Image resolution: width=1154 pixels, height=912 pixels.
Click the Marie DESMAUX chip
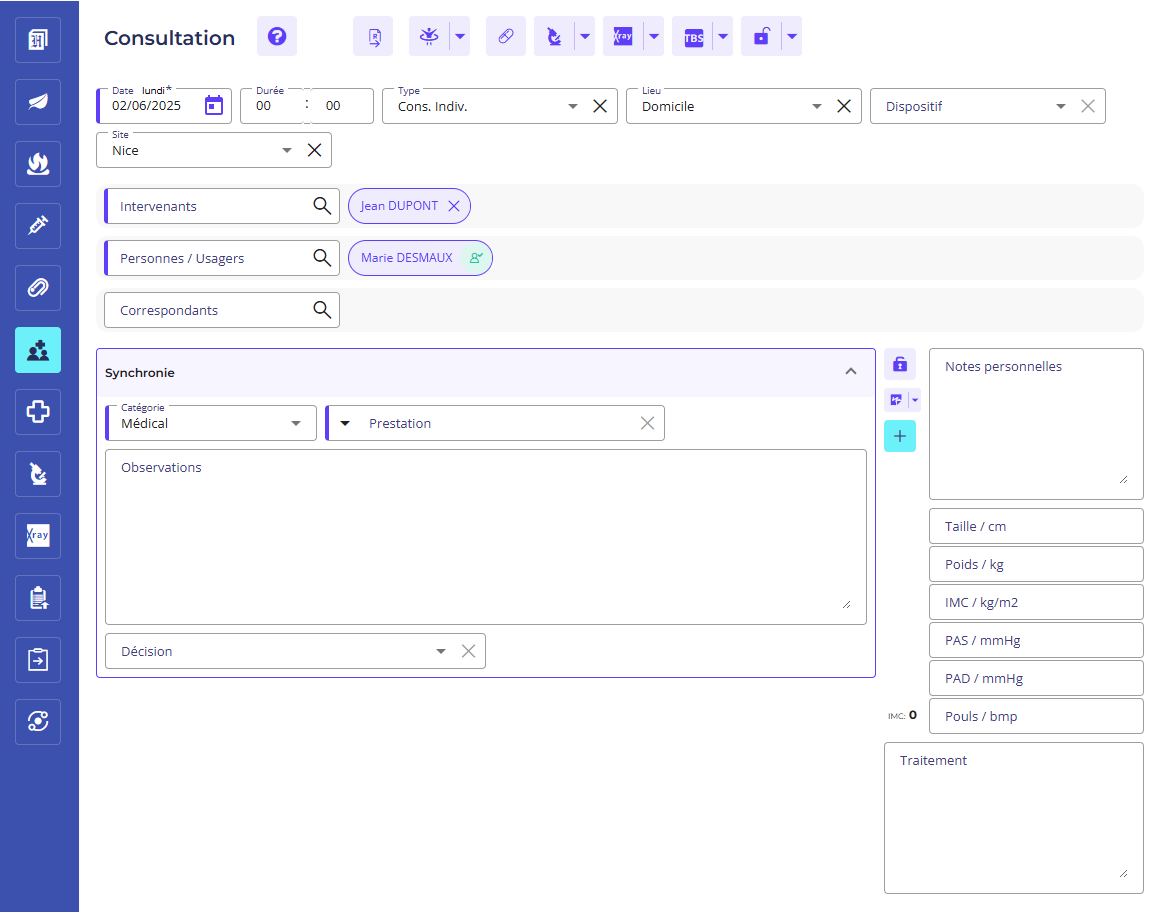click(x=420, y=258)
